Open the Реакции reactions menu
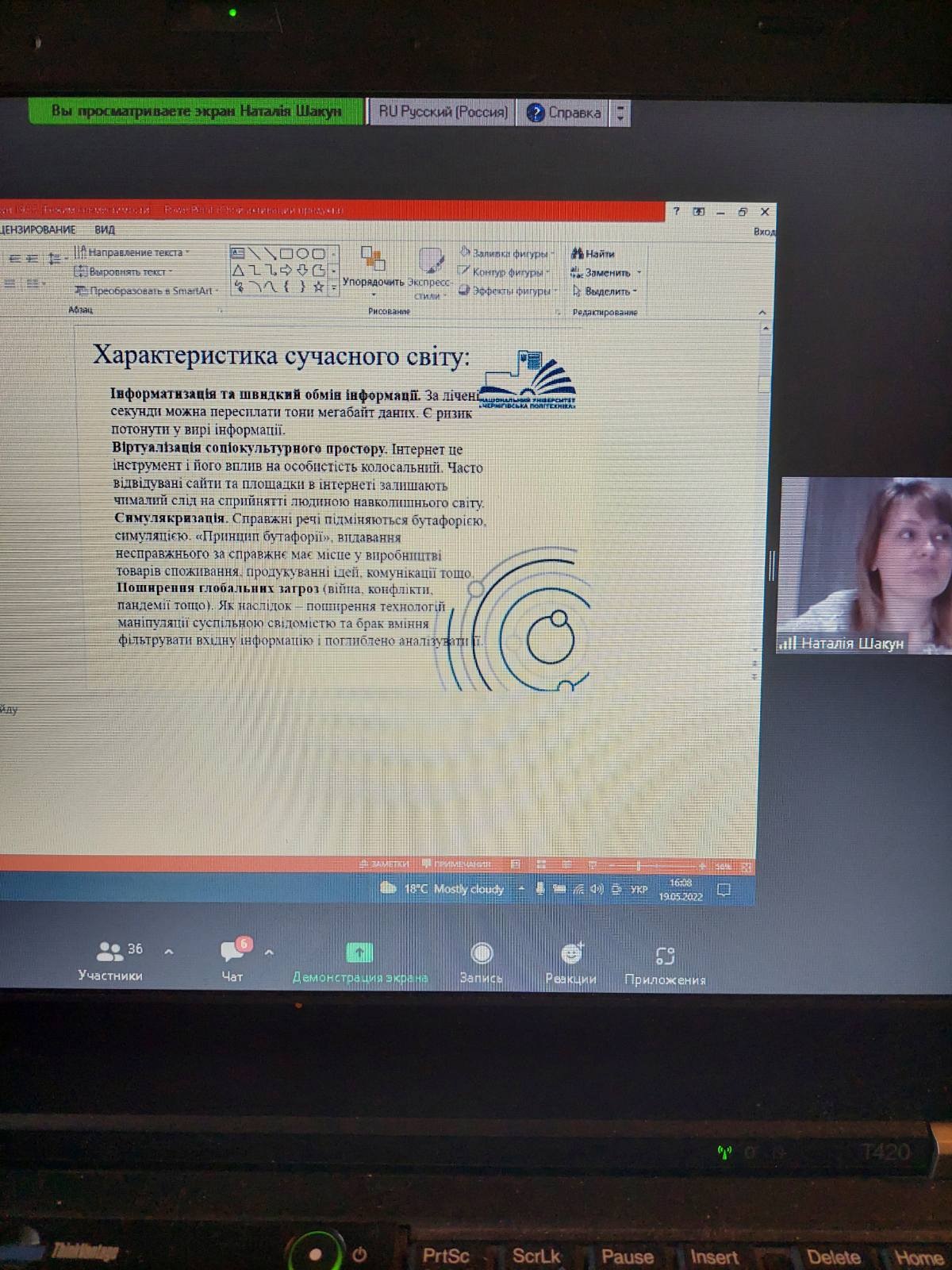 tap(571, 963)
